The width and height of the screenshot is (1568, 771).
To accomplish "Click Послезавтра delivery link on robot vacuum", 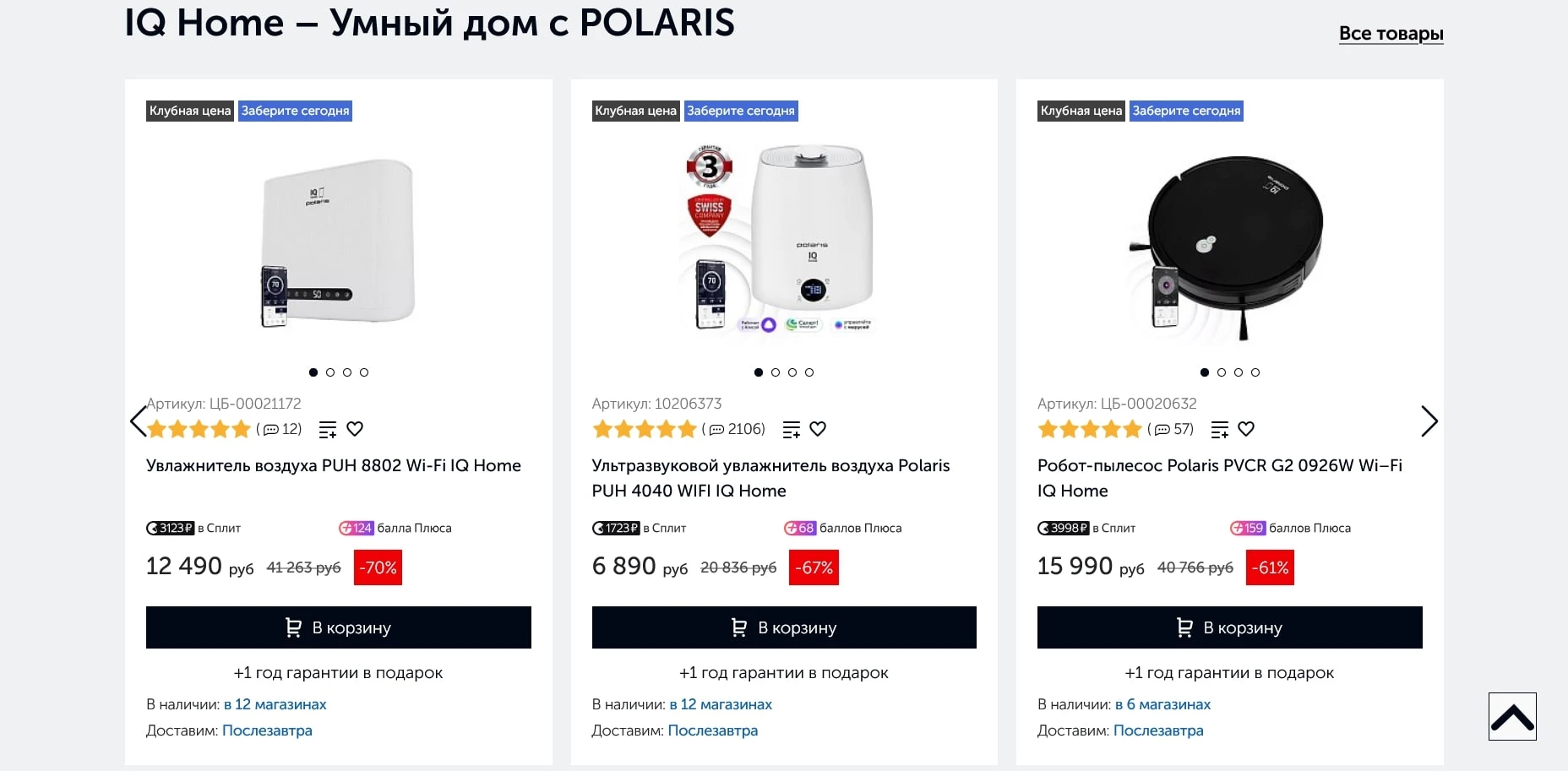I will click(1159, 730).
